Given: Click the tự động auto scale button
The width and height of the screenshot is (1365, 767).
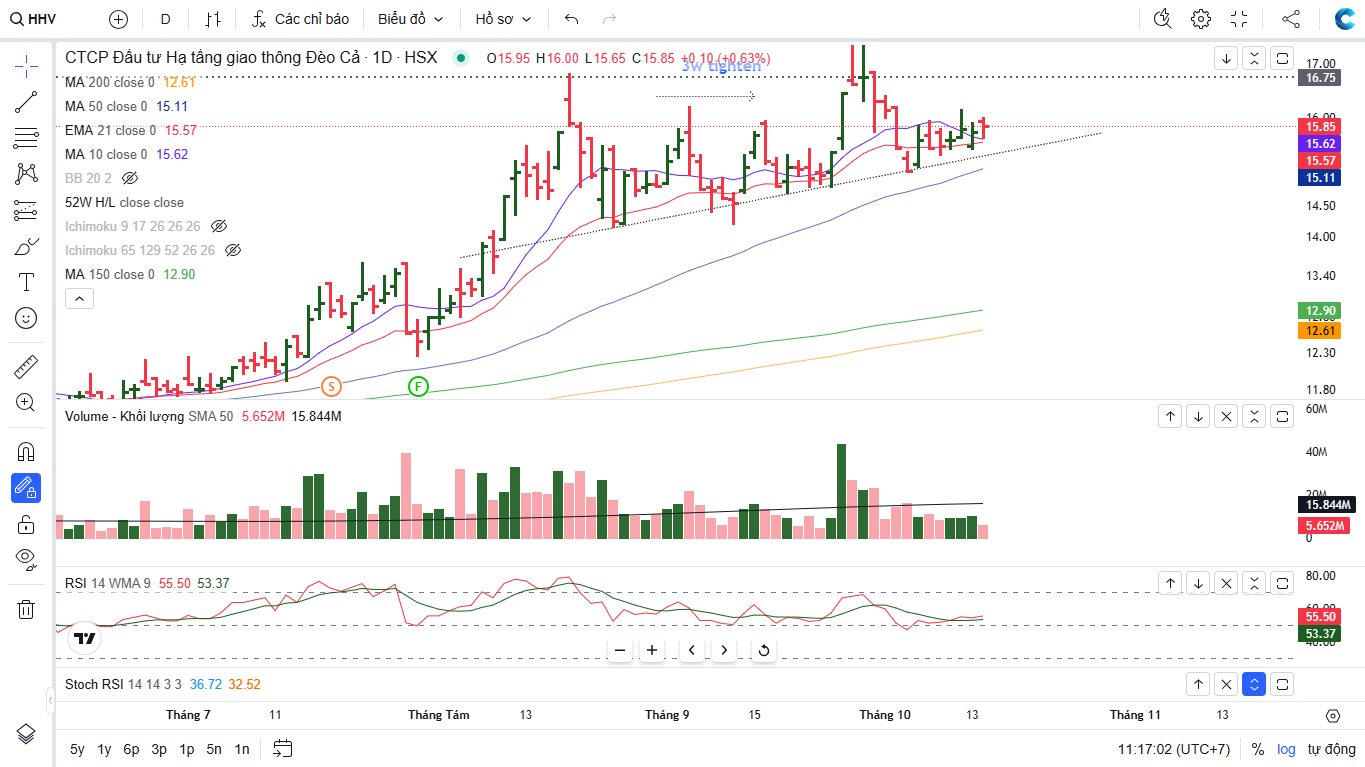Looking at the screenshot, I should point(1331,749).
